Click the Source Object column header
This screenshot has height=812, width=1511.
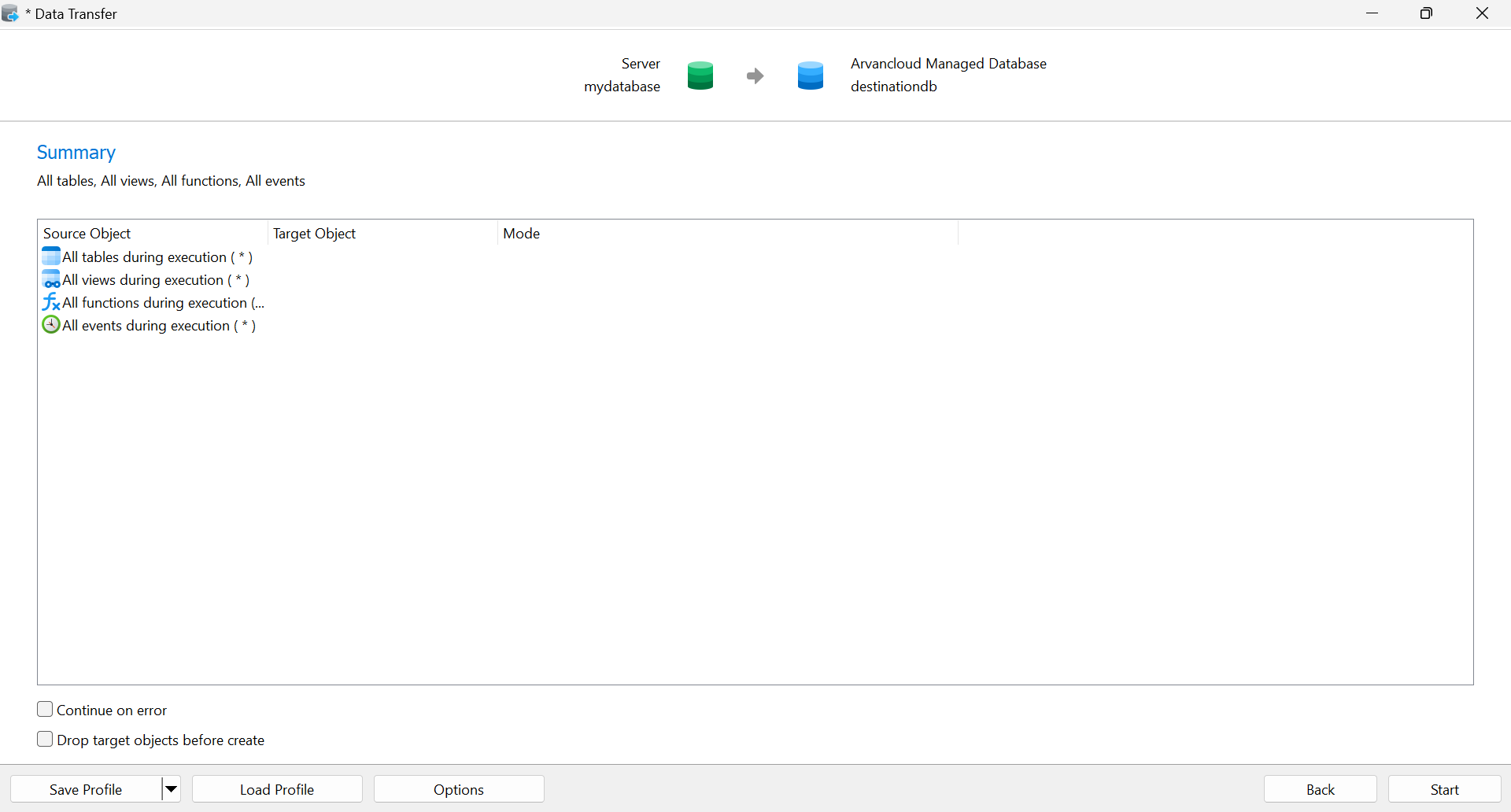click(x=87, y=234)
